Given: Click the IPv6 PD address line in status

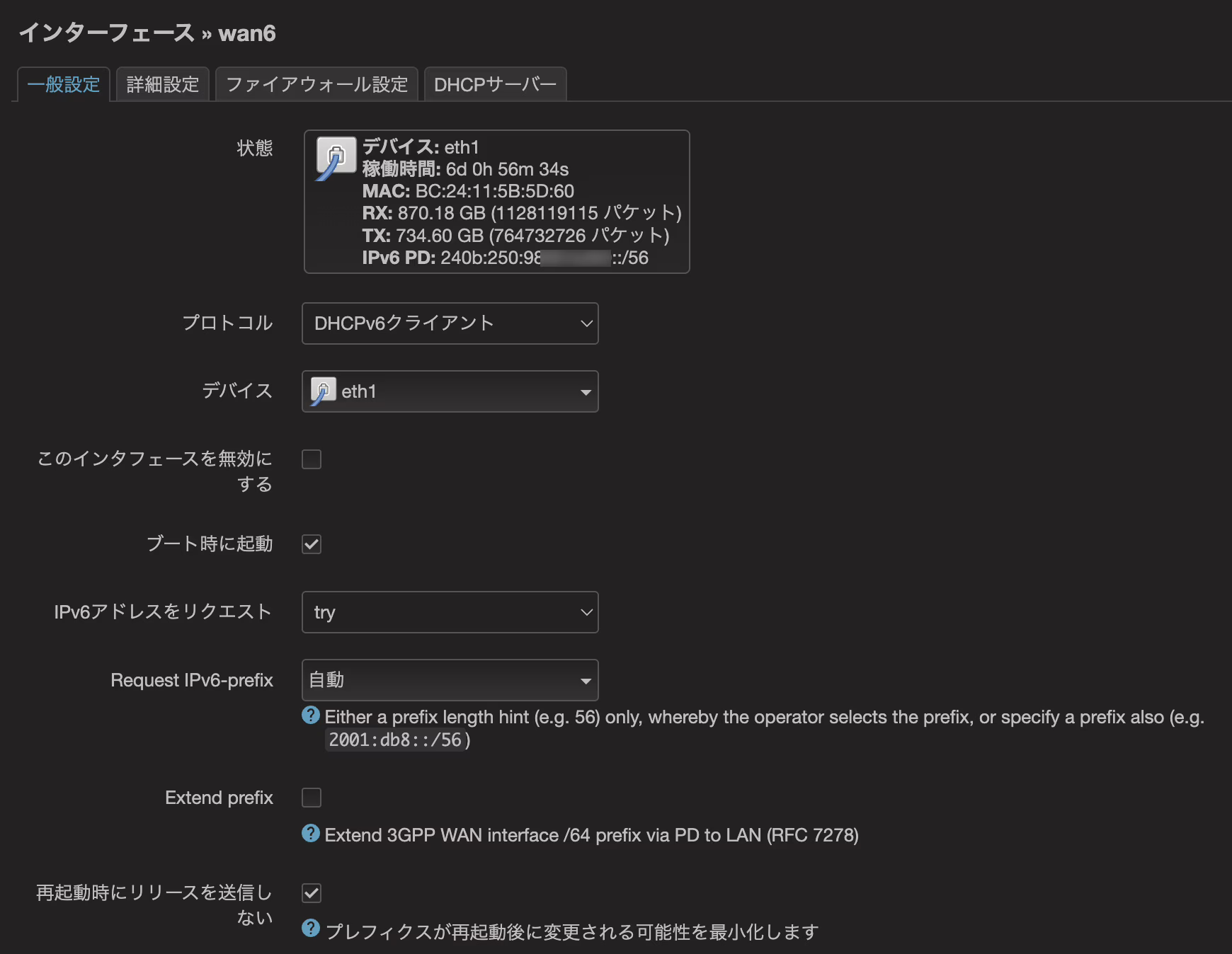Looking at the screenshot, I should pos(505,258).
